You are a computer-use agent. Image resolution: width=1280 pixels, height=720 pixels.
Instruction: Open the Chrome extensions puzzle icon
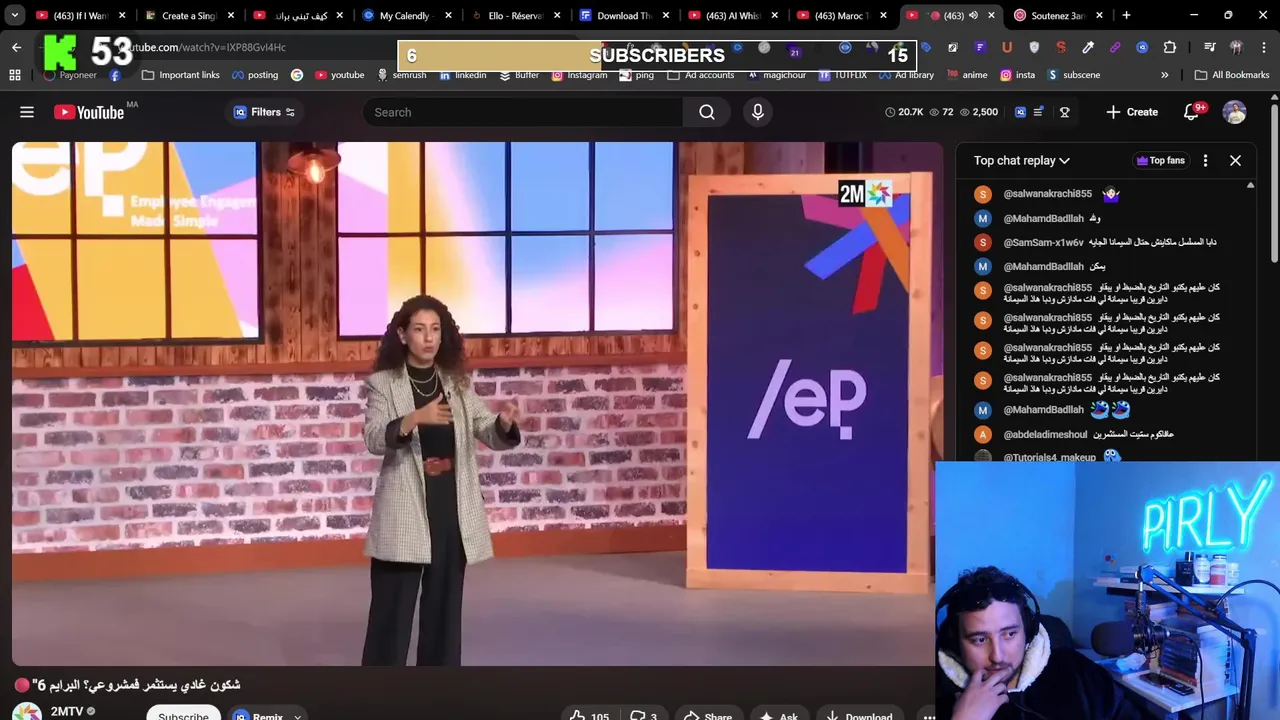(1169, 47)
